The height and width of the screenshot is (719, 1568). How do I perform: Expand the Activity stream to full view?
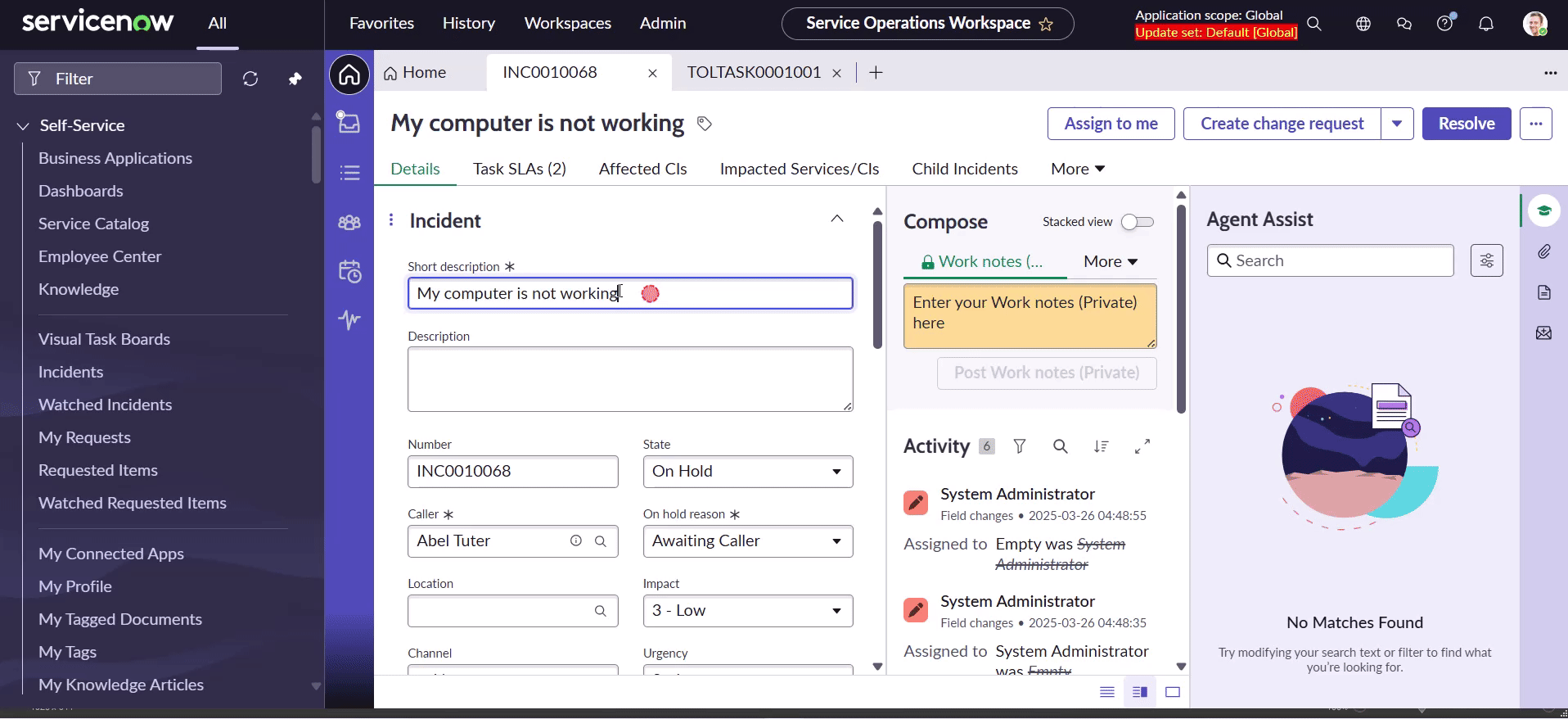pyautogui.click(x=1142, y=446)
